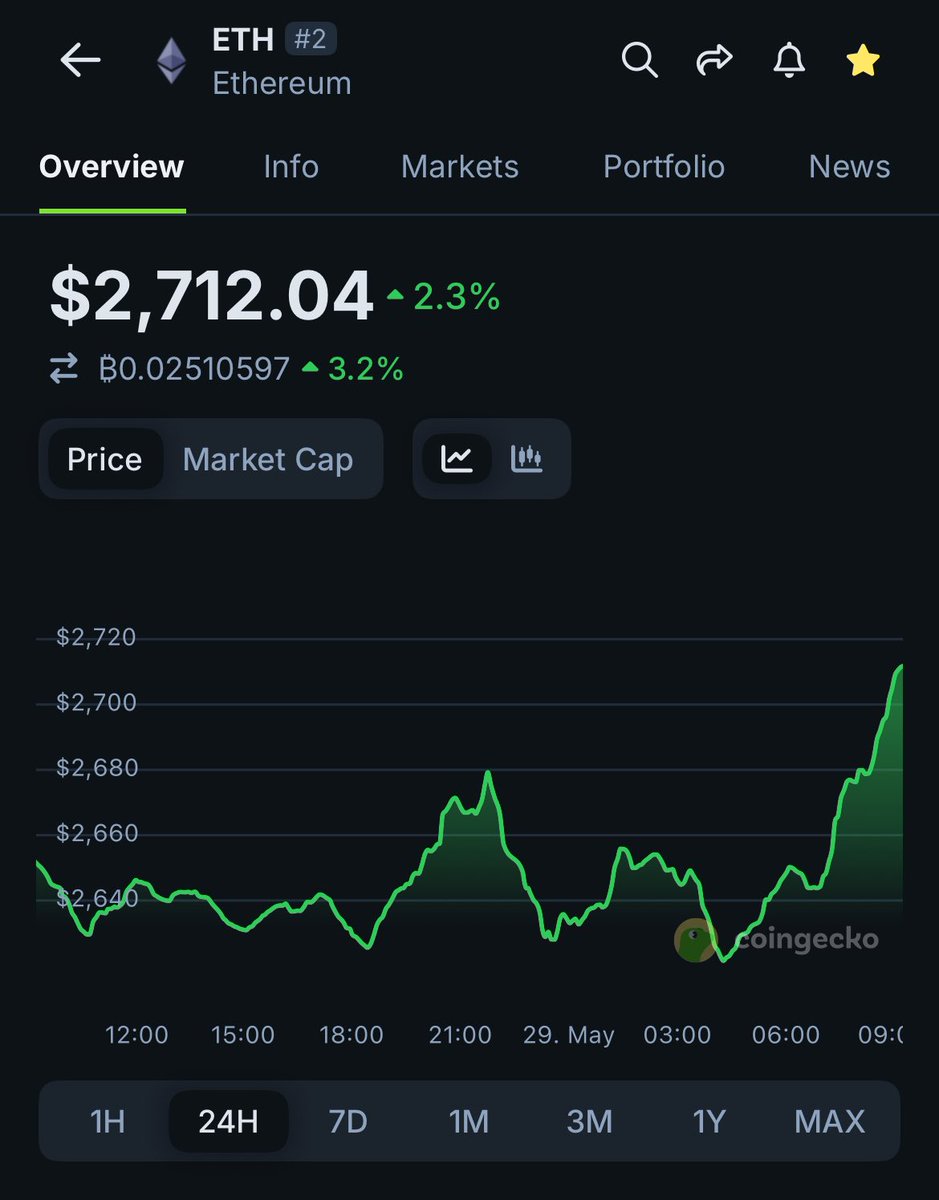Set a price alert bell

coord(789,61)
